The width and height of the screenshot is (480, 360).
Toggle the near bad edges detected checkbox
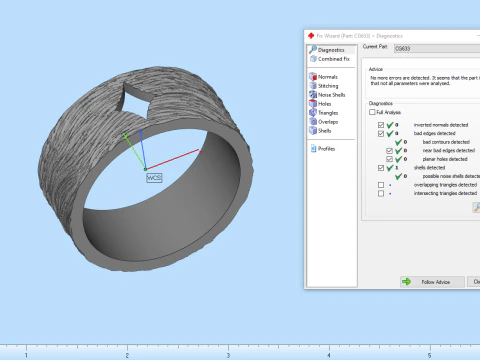pyautogui.click(x=389, y=151)
